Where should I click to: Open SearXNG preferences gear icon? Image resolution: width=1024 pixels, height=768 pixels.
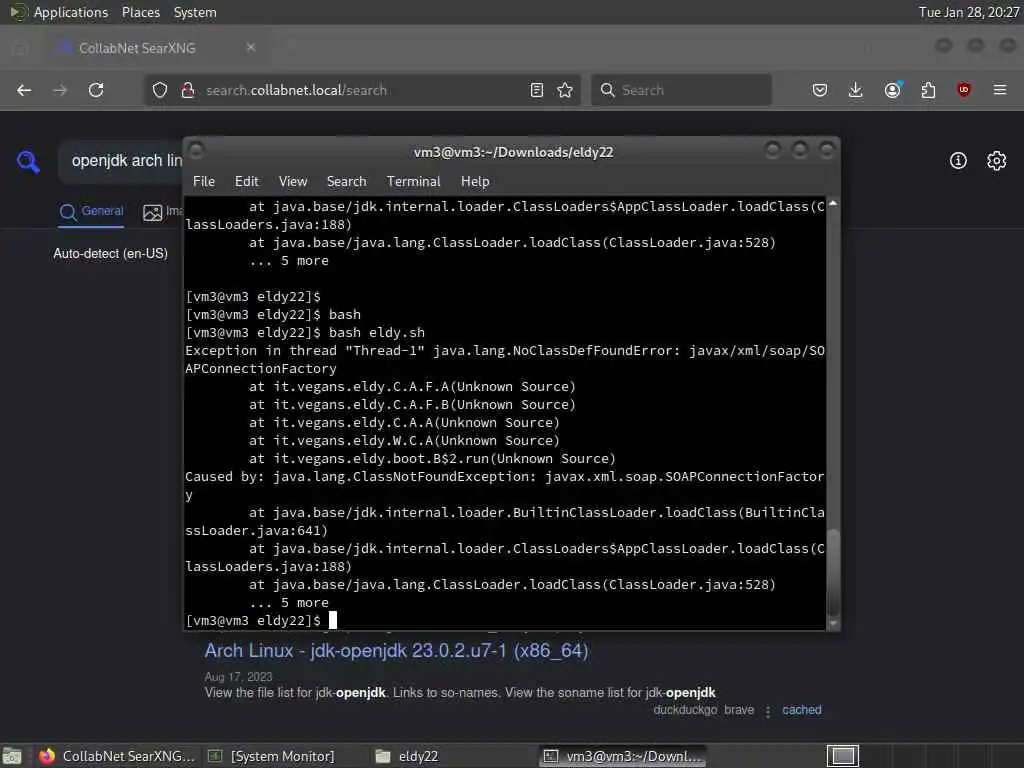997,161
